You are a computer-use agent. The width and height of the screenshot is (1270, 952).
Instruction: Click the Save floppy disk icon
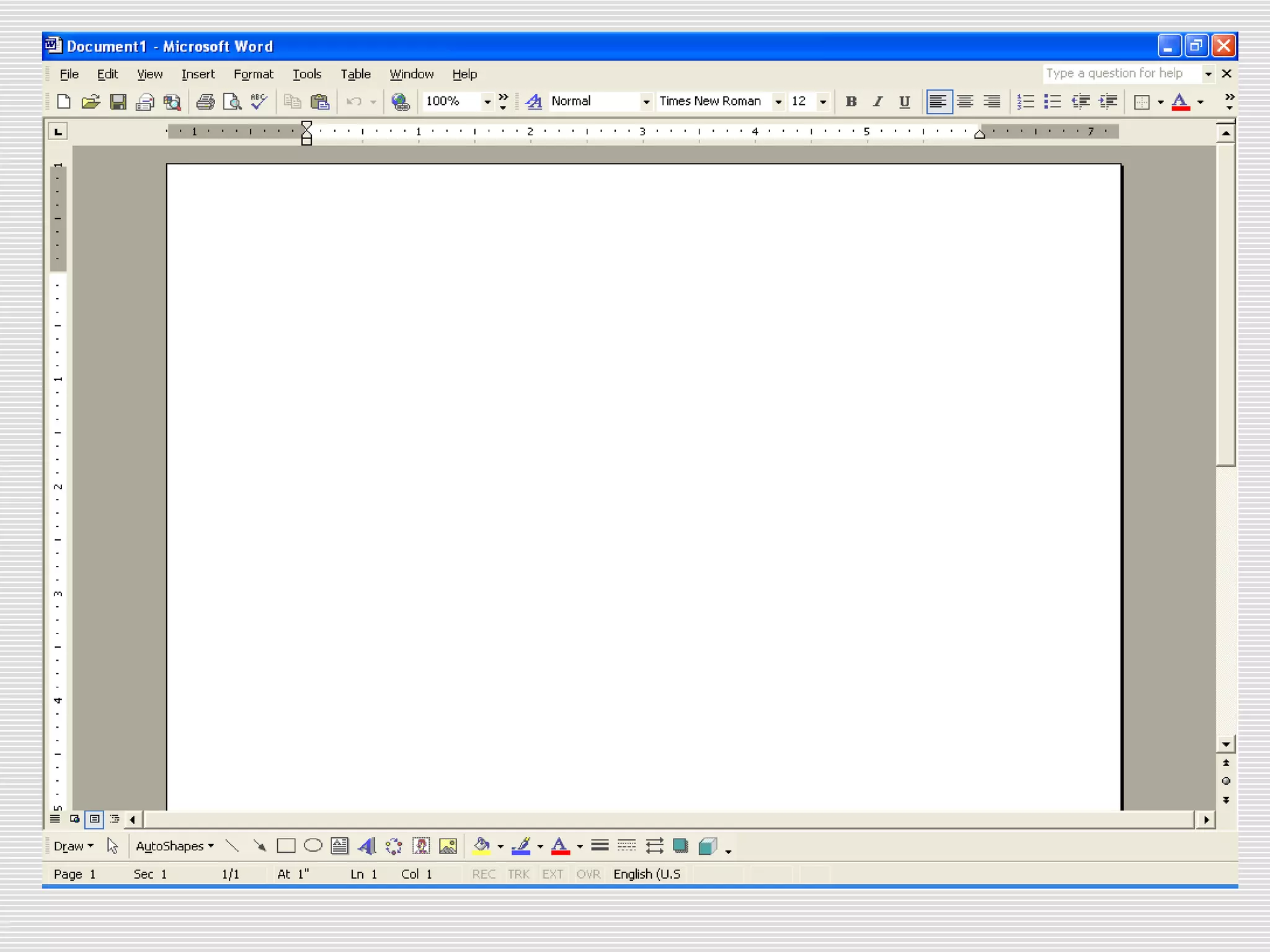118,102
